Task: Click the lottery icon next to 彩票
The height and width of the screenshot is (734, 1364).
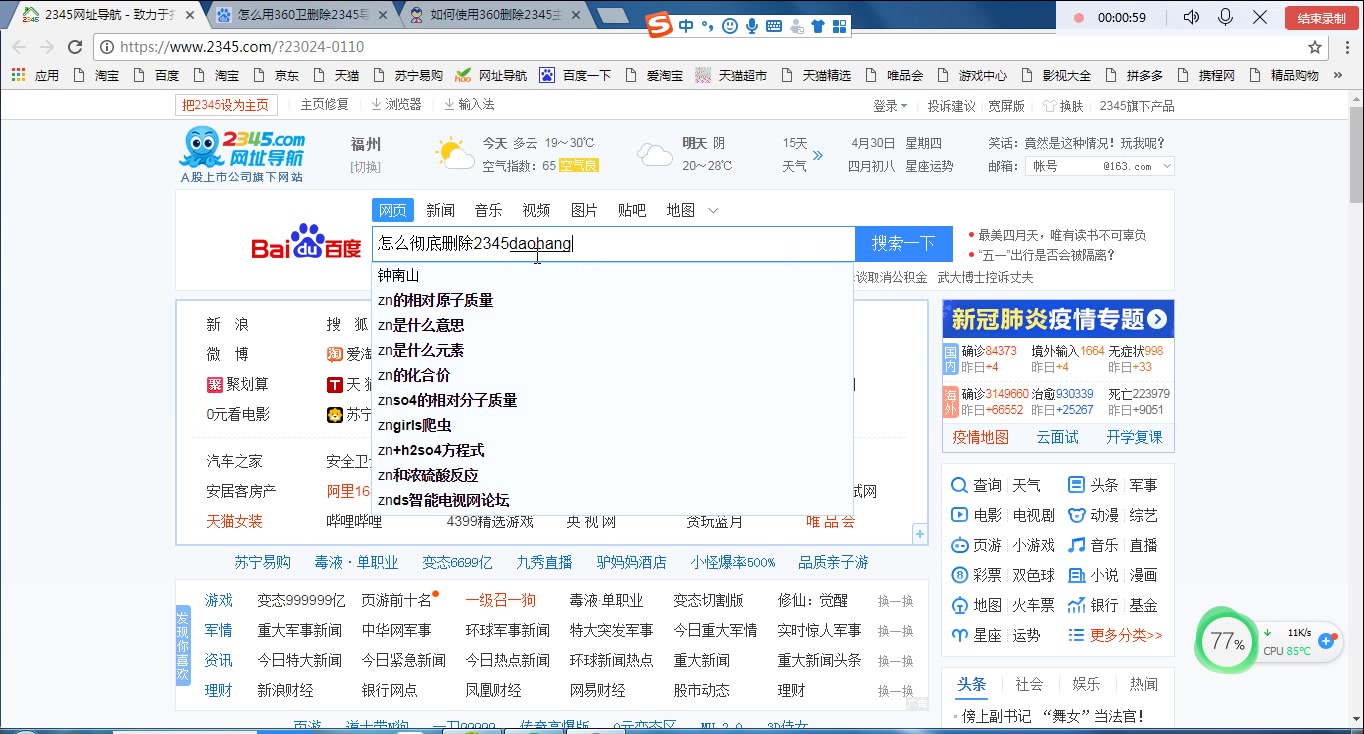Action: (x=959, y=575)
